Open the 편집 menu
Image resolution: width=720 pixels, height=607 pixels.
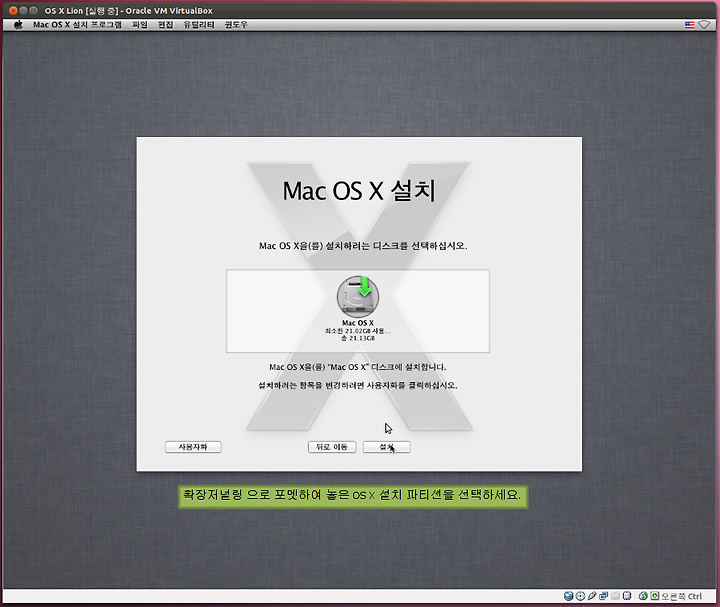pos(165,25)
